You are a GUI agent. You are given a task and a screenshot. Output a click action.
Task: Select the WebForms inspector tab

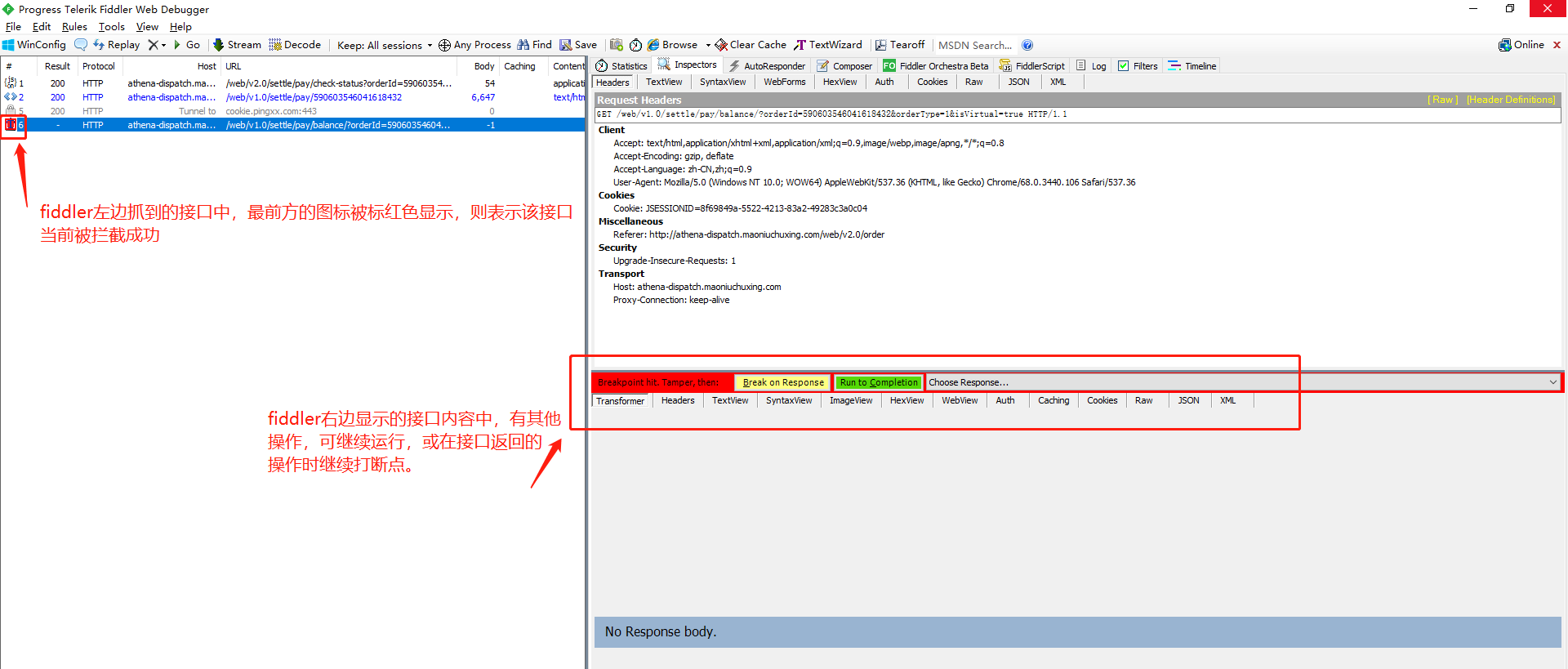click(x=785, y=82)
